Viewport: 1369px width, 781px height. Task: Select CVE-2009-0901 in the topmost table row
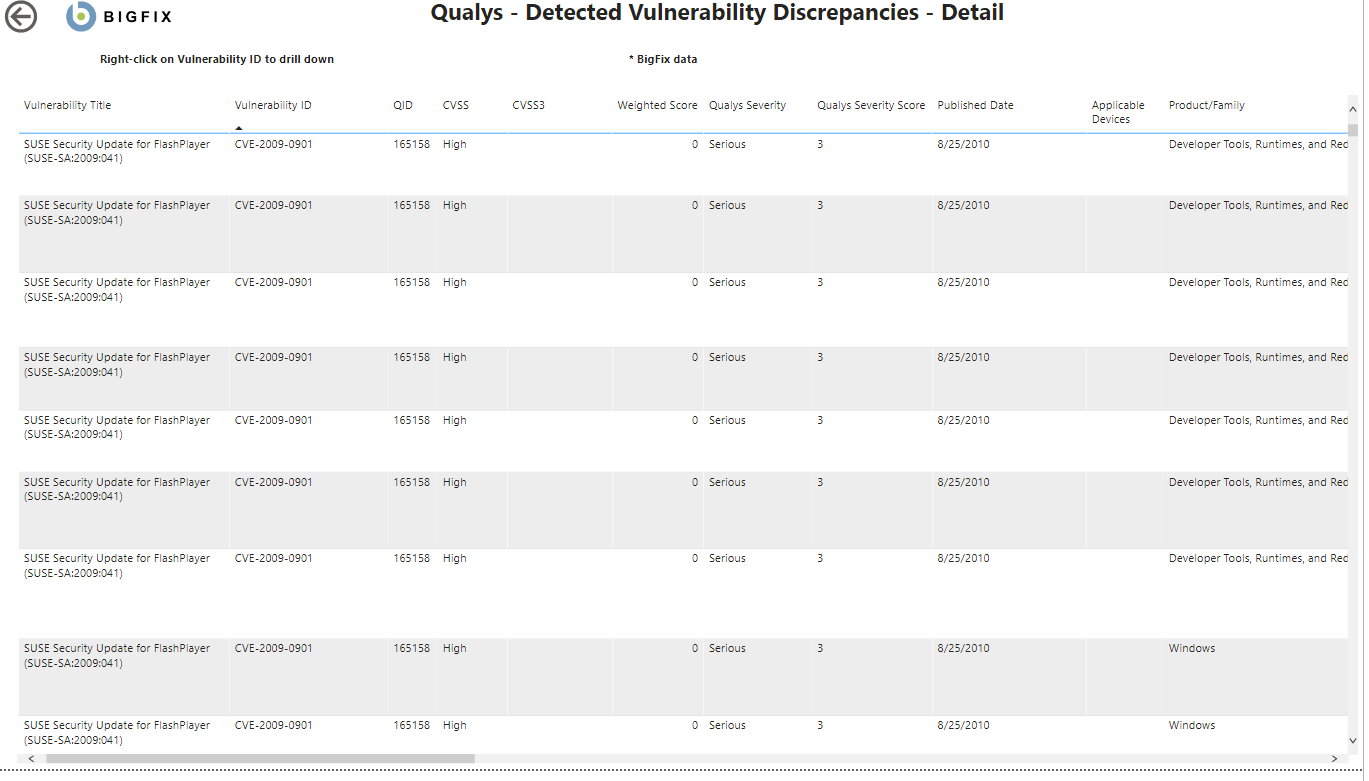pyautogui.click(x=273, y=144)
